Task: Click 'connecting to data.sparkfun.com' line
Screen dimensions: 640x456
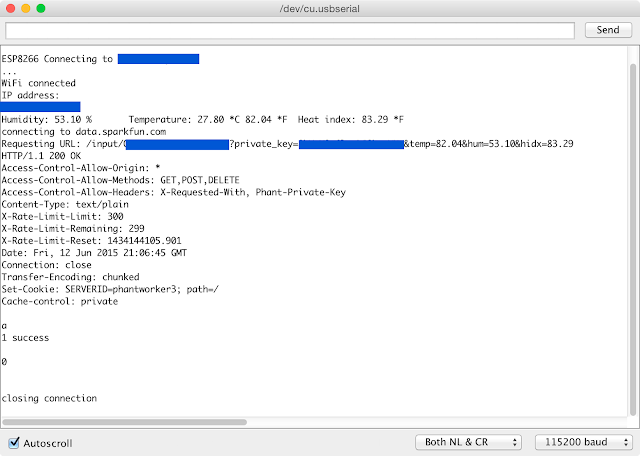Action: point(84,132)
